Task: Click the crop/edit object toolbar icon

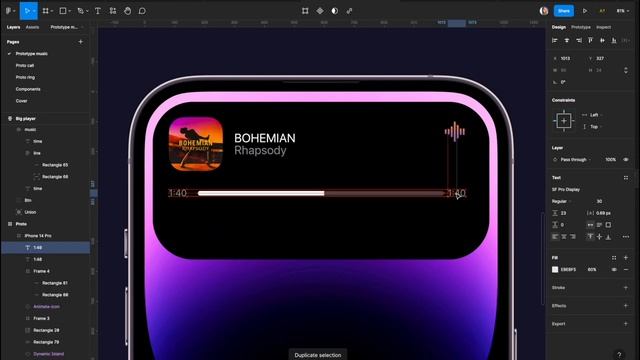Action: 305,11
